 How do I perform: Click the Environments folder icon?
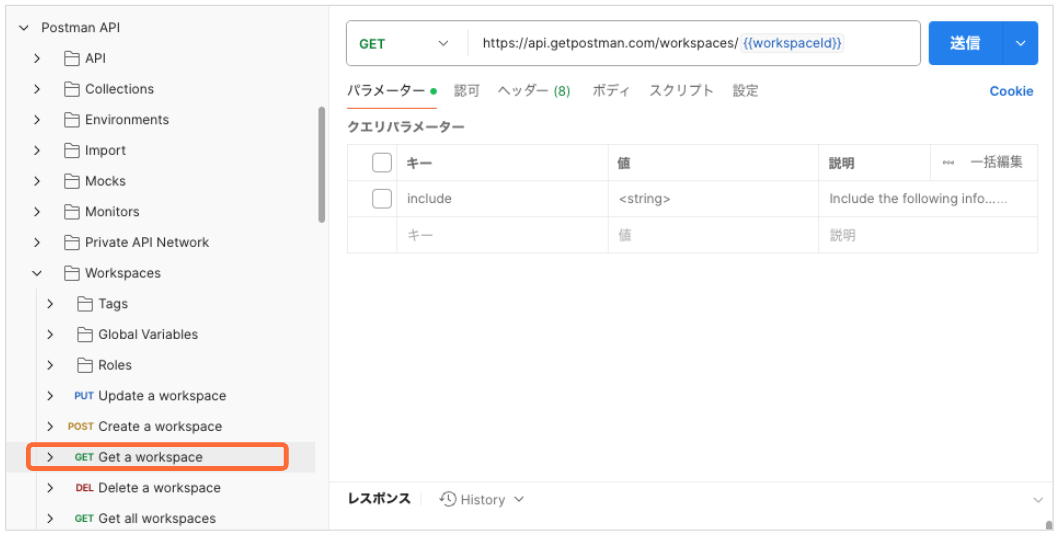coord(71,120)
